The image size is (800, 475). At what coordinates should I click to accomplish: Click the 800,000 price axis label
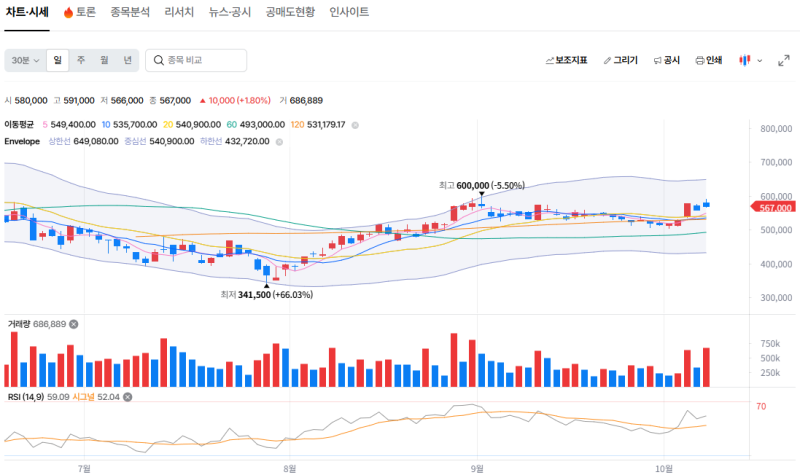[776, 129]
